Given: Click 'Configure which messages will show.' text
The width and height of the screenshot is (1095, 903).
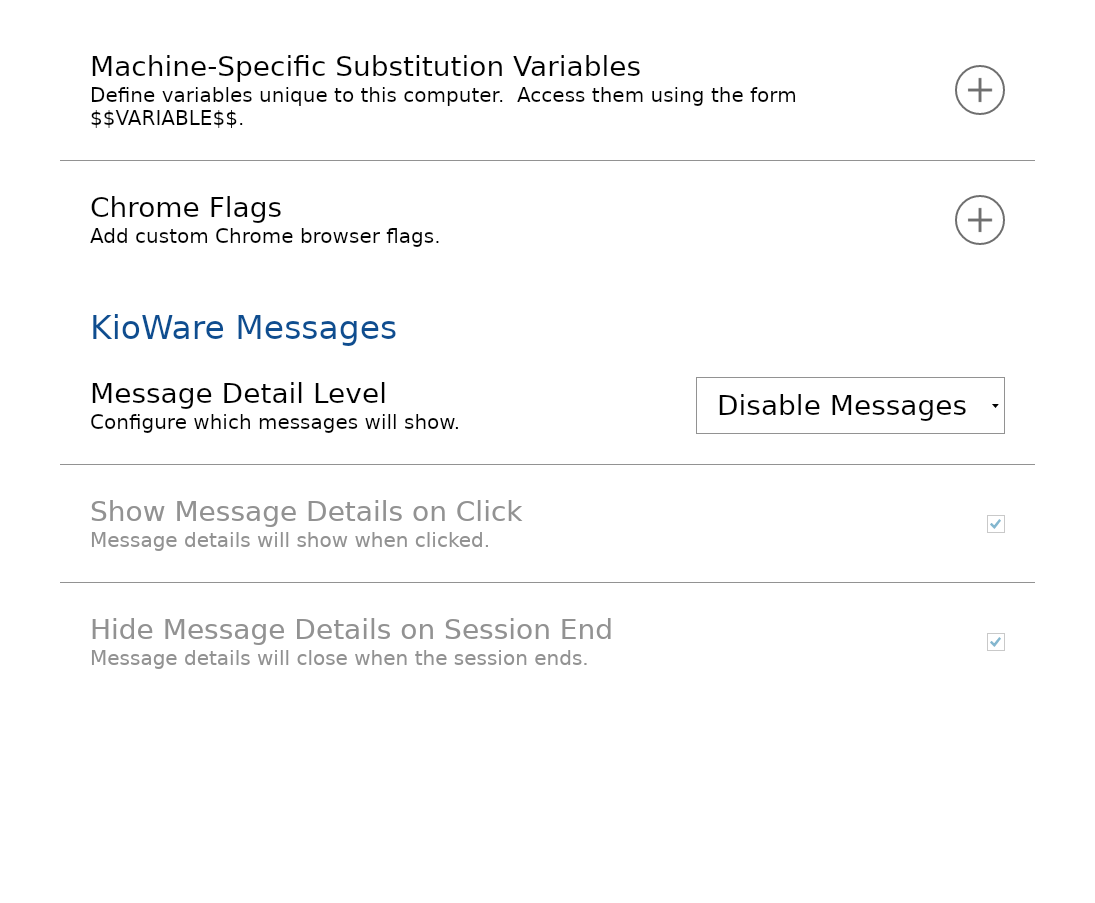Looking at the screenshot, I should [x=274, y=423].
